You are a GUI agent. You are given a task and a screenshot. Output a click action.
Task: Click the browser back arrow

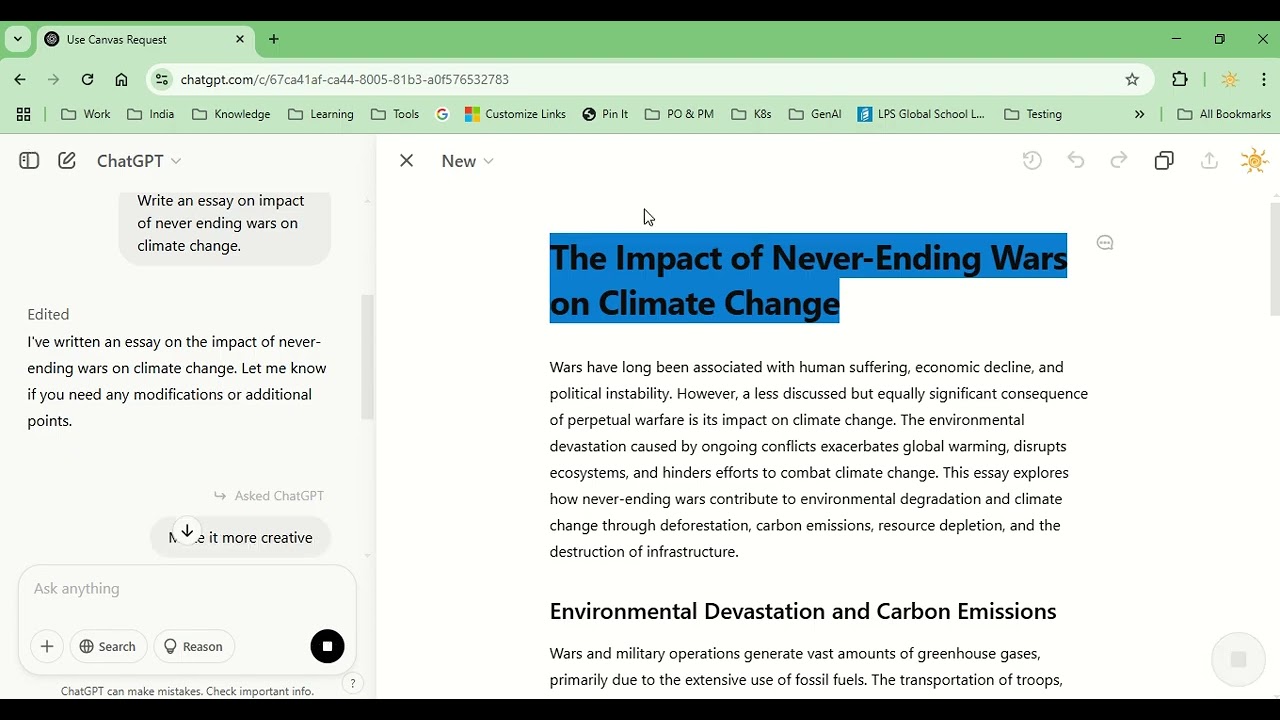[20, 79]
